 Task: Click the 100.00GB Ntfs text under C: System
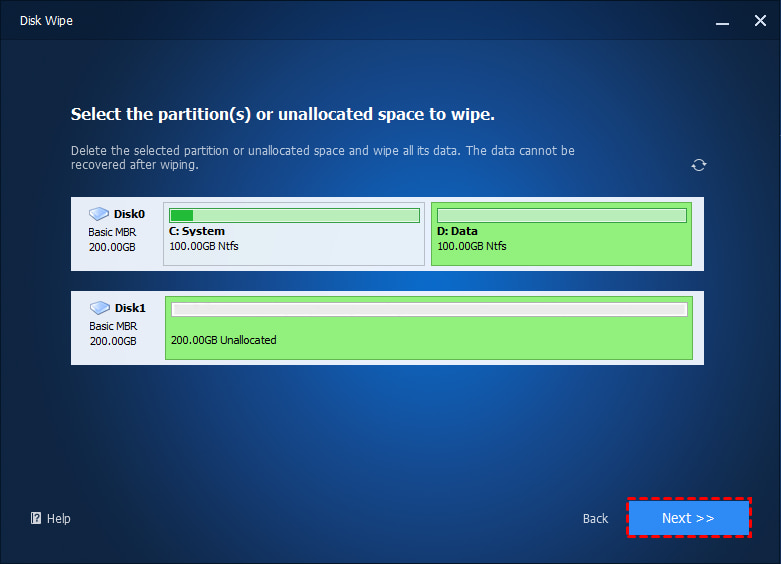coord(204,246)
